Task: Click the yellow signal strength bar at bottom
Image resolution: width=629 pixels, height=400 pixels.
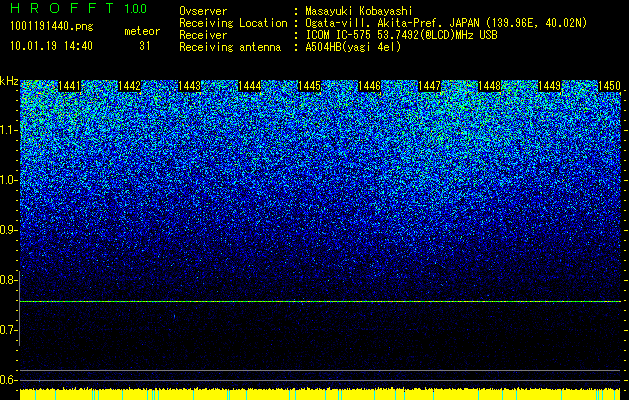Action: (x=320, y=394)
